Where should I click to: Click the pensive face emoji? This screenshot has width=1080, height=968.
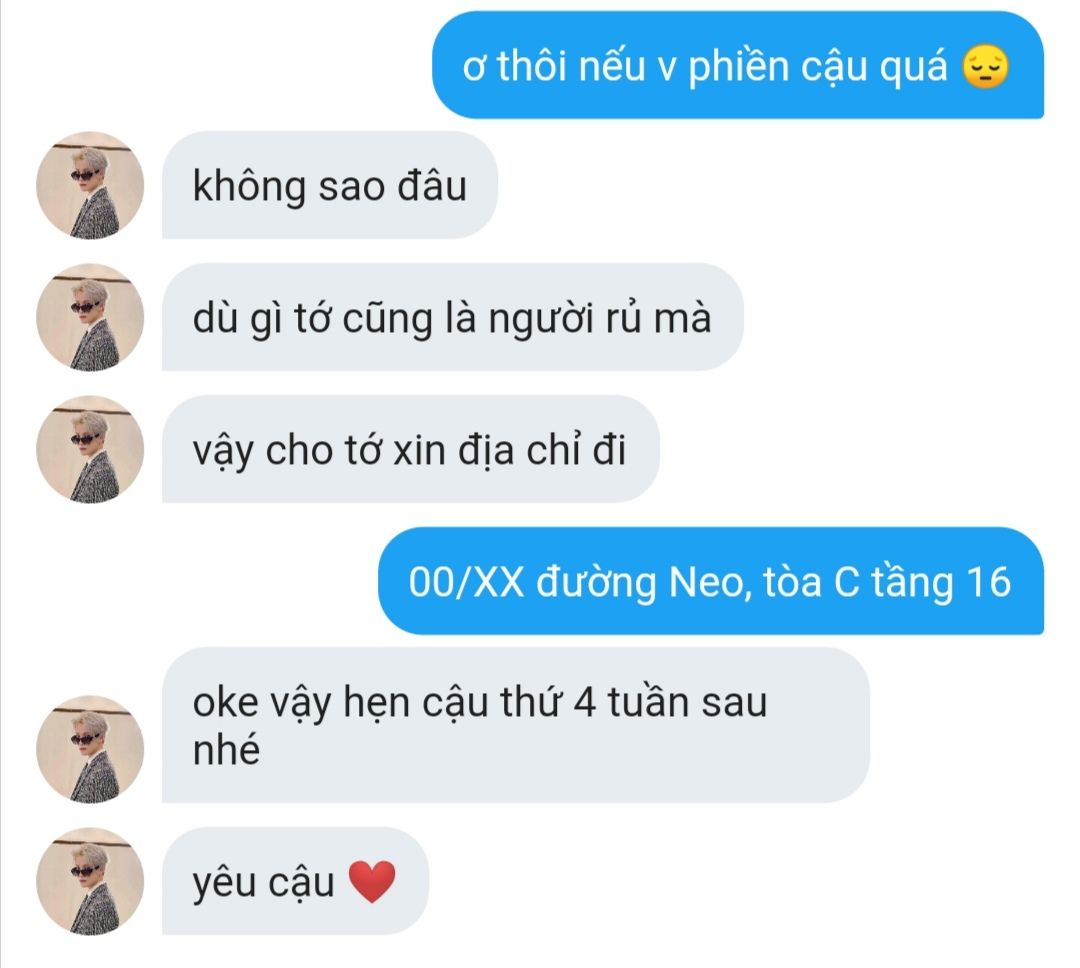[986, 67]
